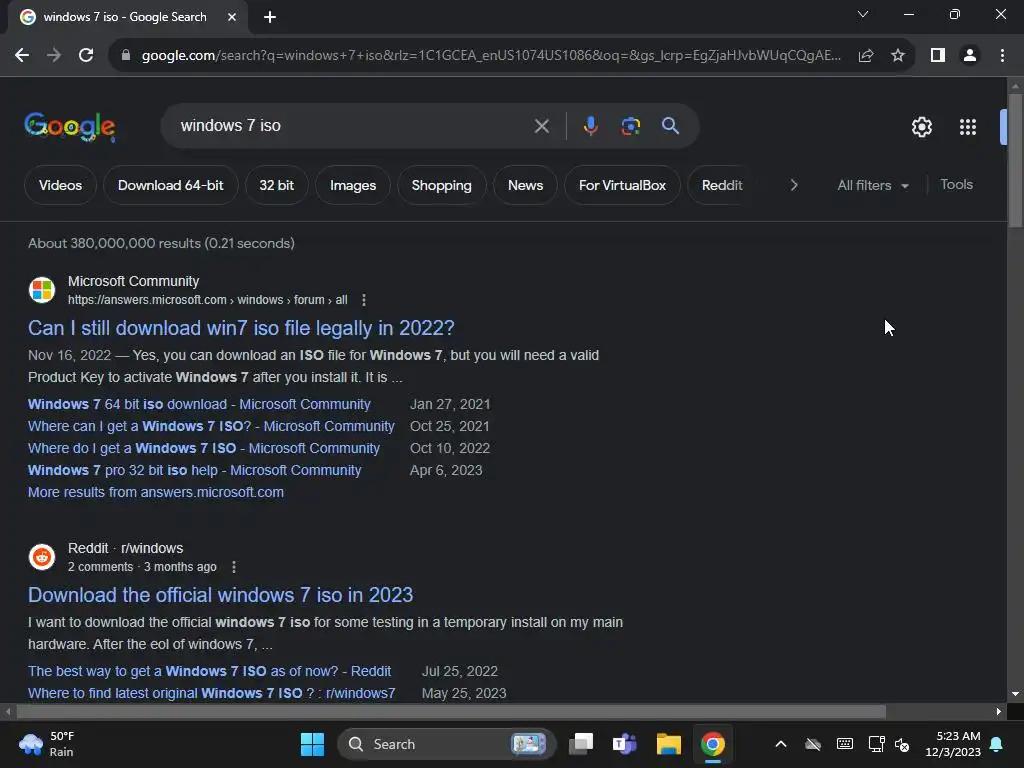Switch to Shopping results
This screenshot has height=768, width=1024.
(x=441, y=185)
